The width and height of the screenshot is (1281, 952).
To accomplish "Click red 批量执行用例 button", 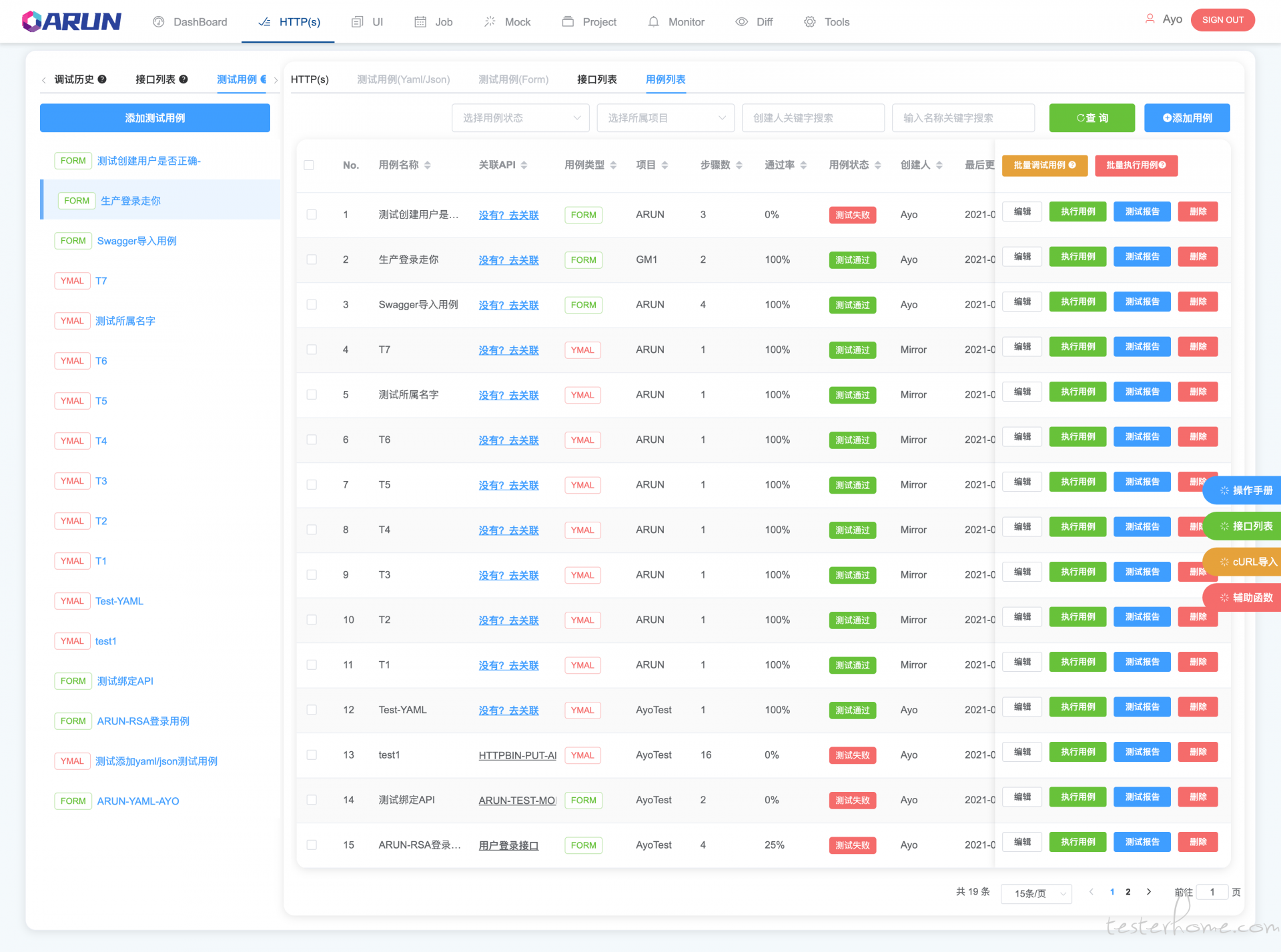I will click(x=1136, y=165).
